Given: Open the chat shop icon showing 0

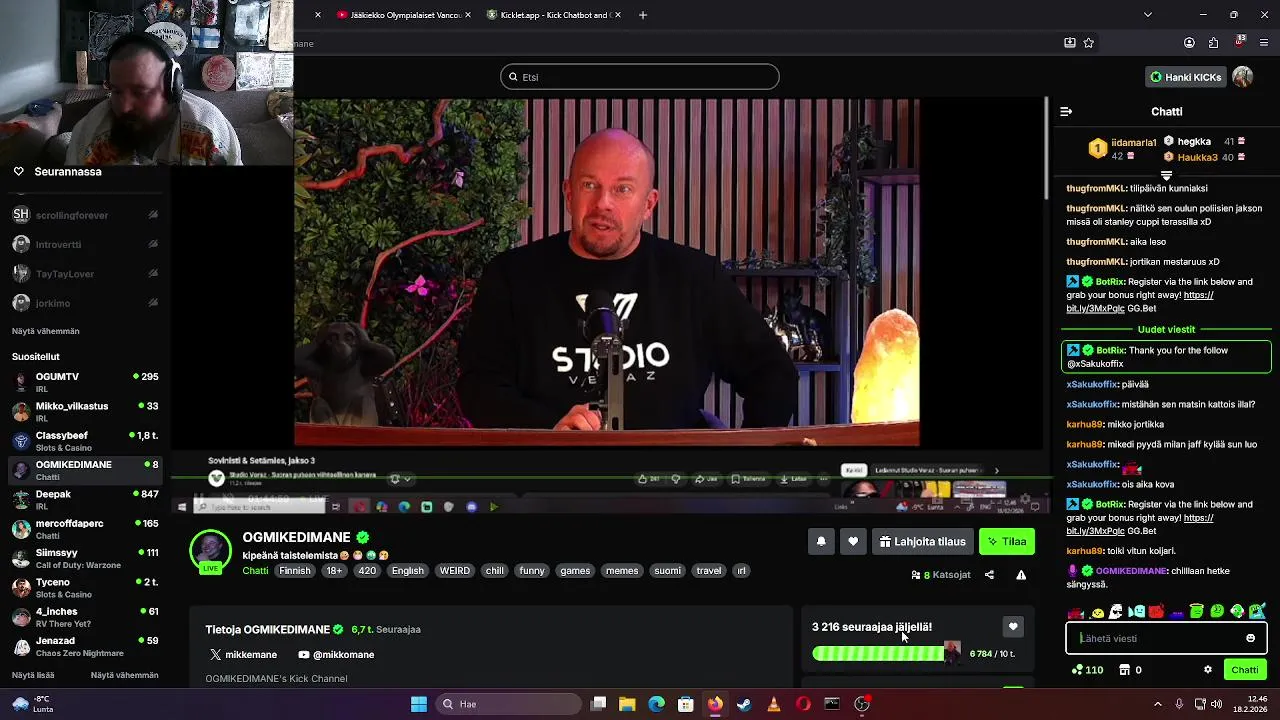Looking at the screenshot, I should [x=1130, y=670].
